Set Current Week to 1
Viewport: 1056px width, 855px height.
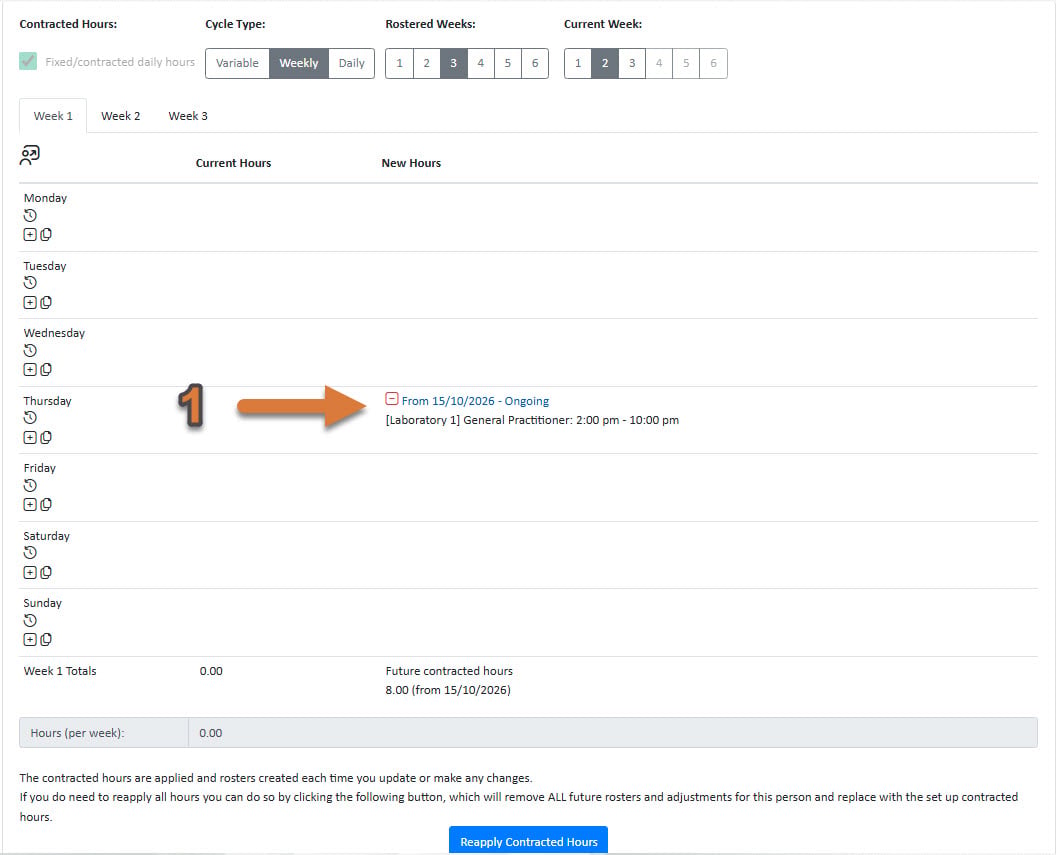pyautogui.click(x=578, y=63)
